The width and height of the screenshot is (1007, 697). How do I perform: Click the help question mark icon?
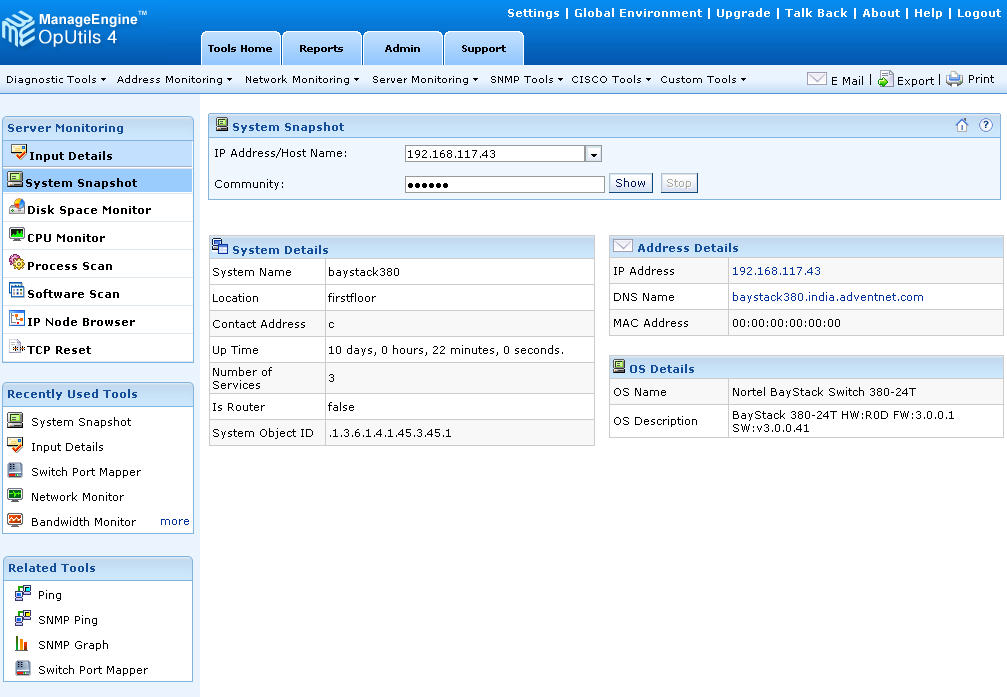[x=986, y=126]
